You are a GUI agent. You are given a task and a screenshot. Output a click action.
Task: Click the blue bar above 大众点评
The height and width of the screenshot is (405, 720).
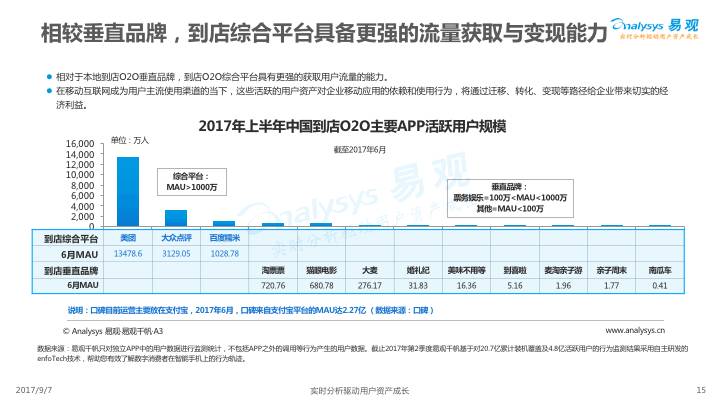176,218
